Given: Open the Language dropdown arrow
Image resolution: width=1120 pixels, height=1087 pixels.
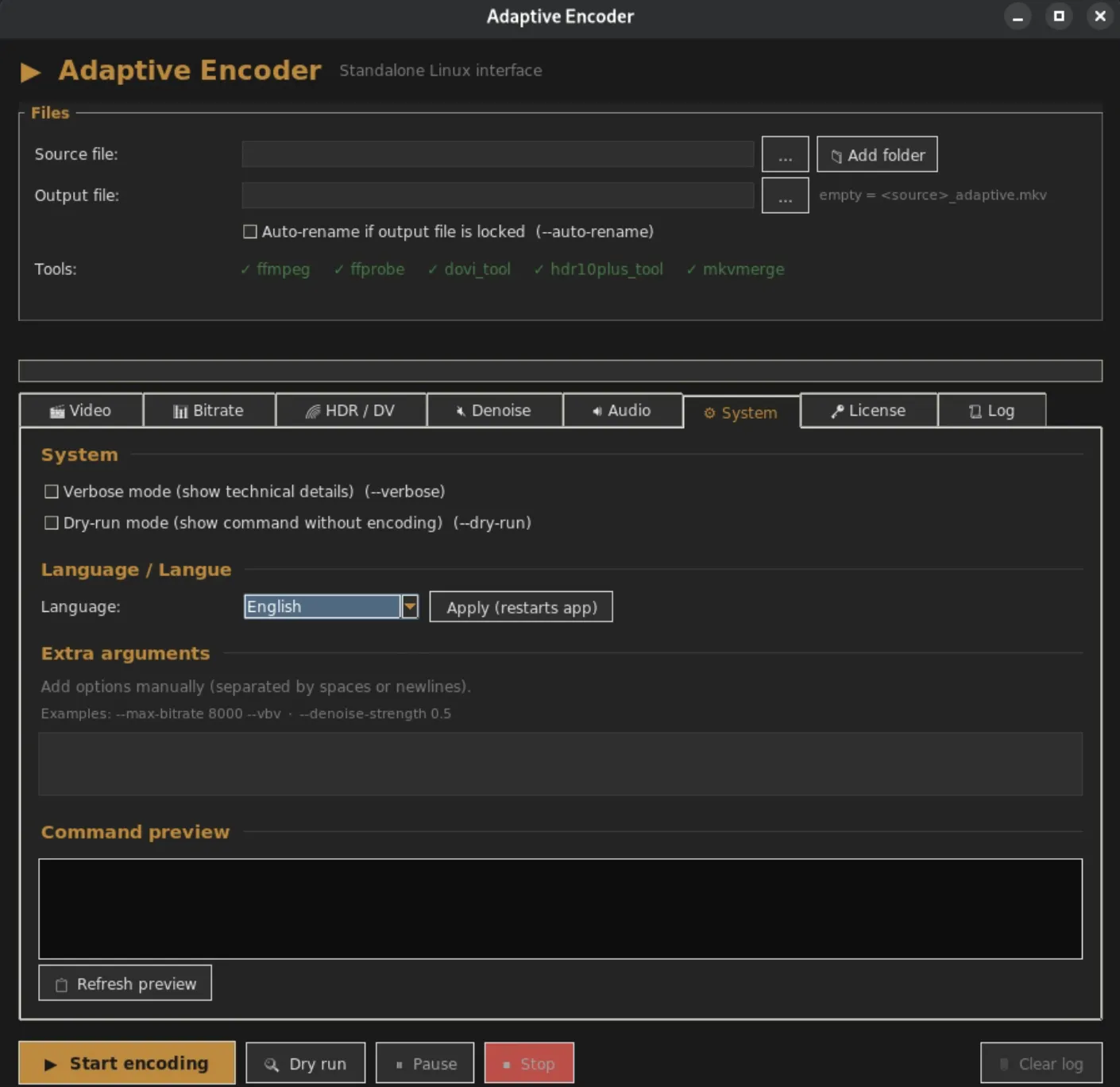Looking at the screenshot, I should [x=410, y=607].
